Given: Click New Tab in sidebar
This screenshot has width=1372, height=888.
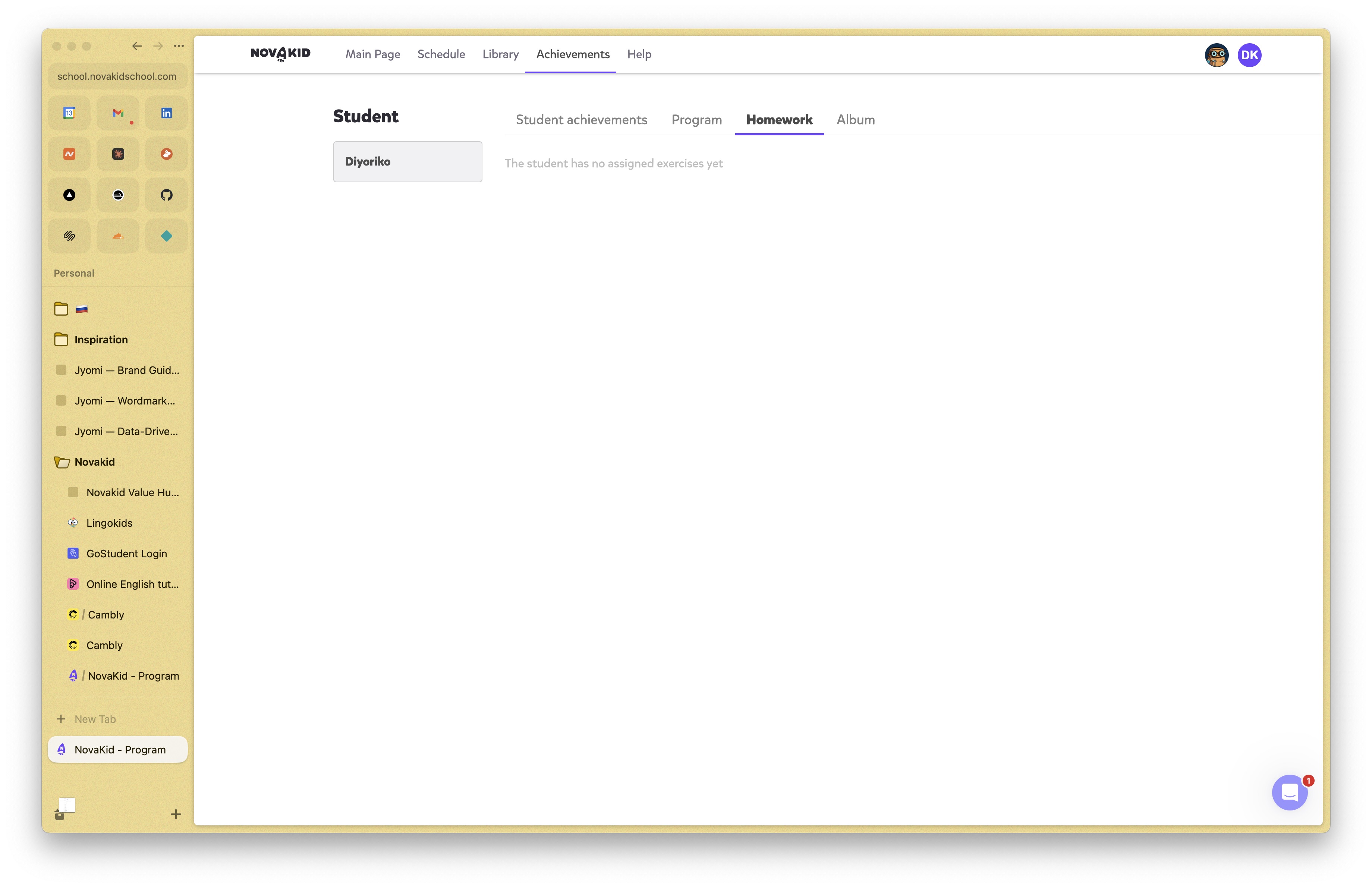Looking at the screenshot, I should coord(95,719).
